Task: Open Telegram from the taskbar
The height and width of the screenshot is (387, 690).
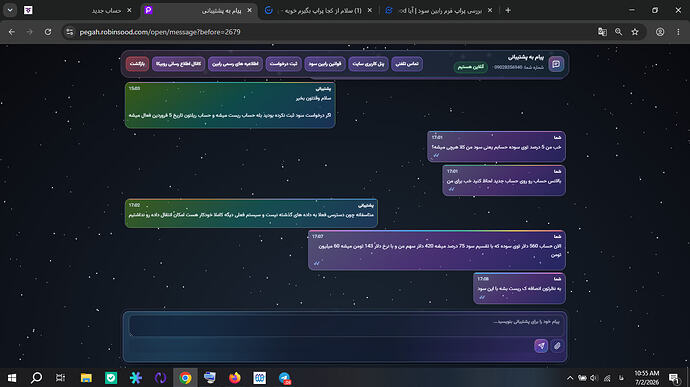Action: pos(285,378)
